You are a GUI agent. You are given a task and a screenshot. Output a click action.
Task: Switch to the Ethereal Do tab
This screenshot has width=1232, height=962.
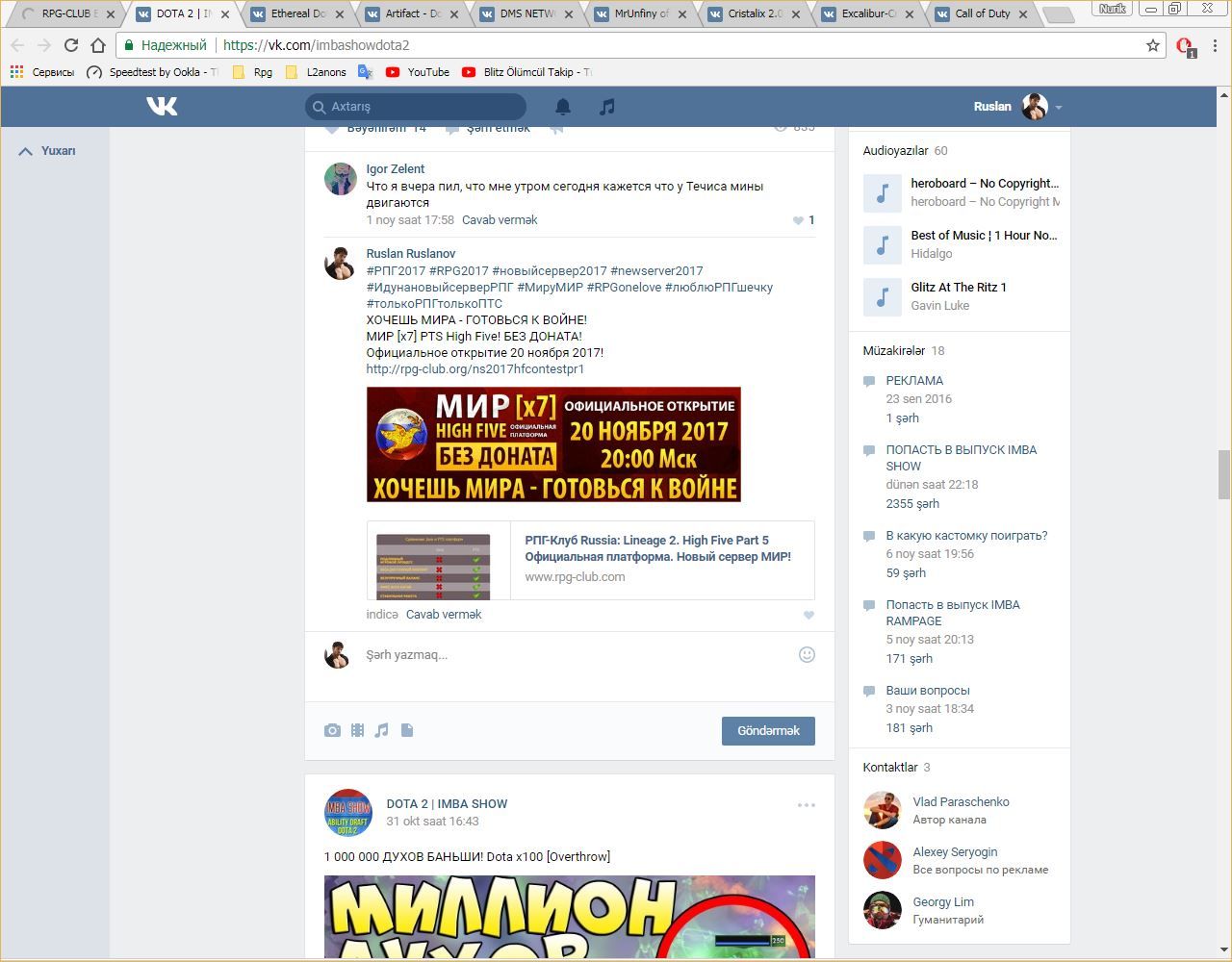296,13
